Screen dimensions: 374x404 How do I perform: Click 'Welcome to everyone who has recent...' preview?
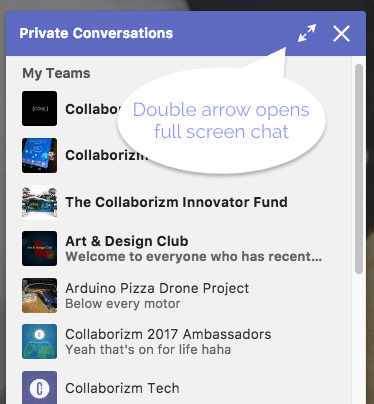coord(194,257)
